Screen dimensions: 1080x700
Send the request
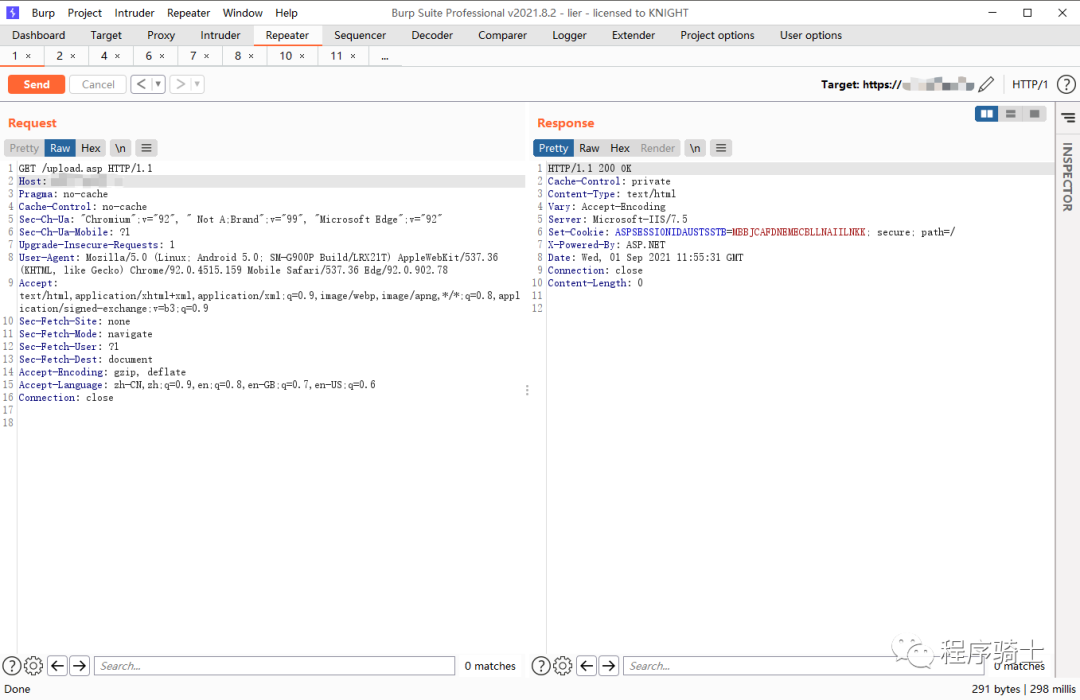point(36,85)
